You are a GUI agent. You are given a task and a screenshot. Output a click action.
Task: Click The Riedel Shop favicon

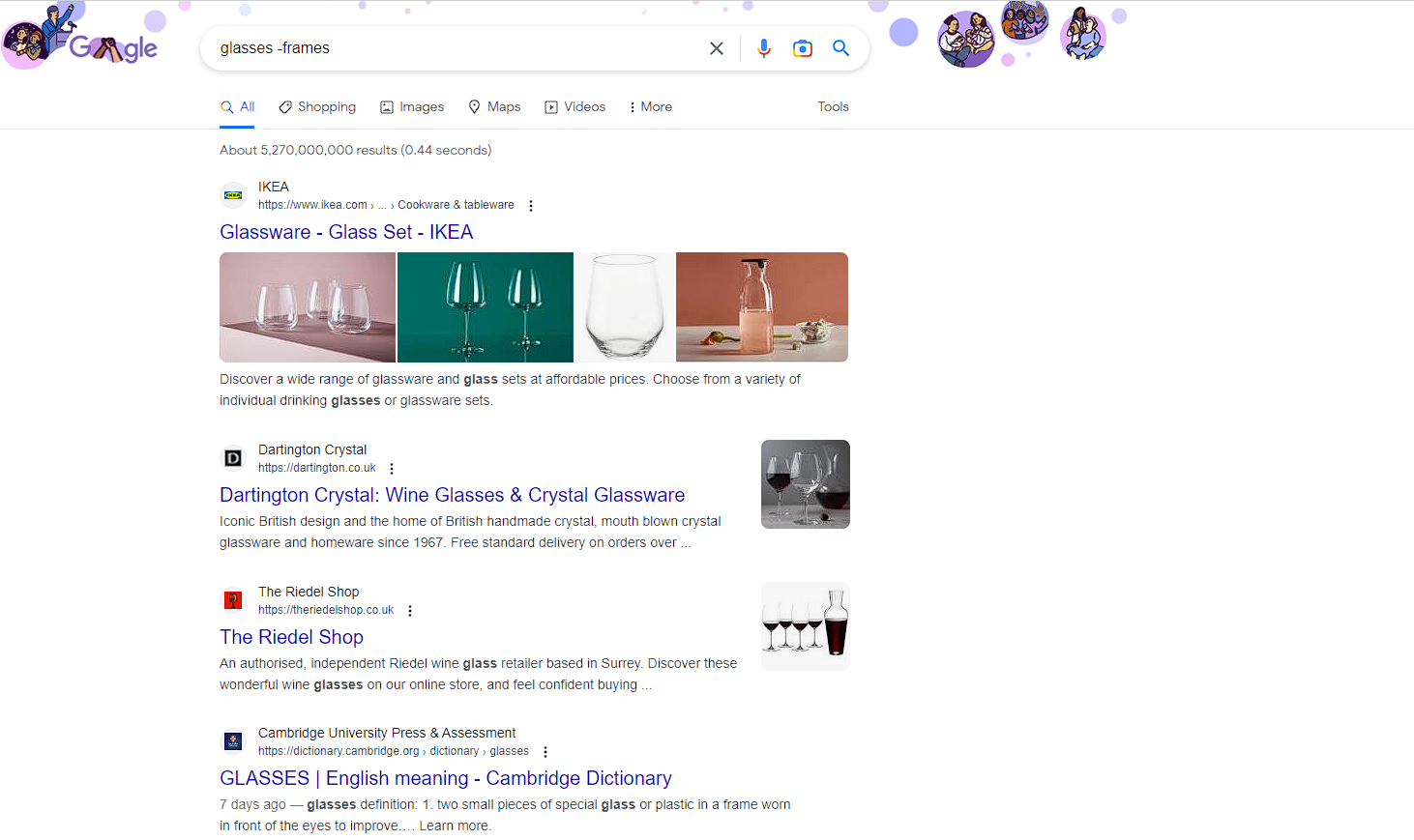(x=233, y=600)
